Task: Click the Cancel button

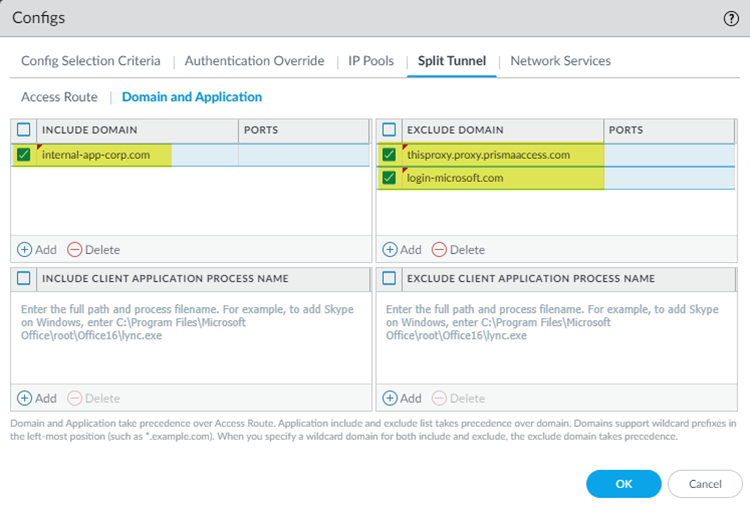Action: pyautogui.click(x=705, y=484)
